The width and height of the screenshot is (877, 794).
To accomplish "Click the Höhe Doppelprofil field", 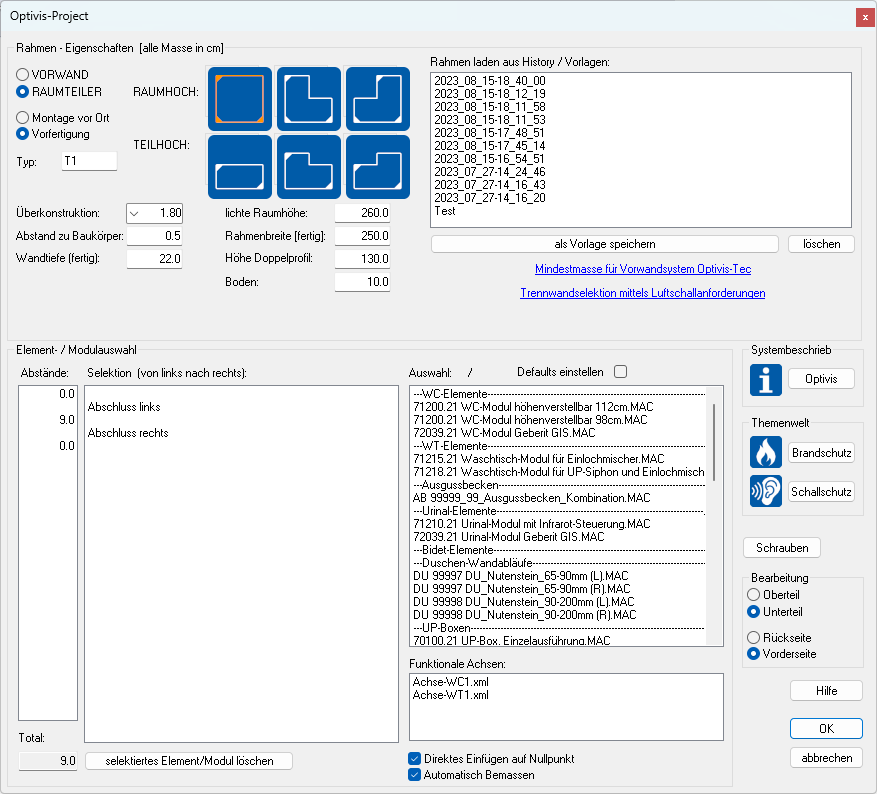I will 362,259.
